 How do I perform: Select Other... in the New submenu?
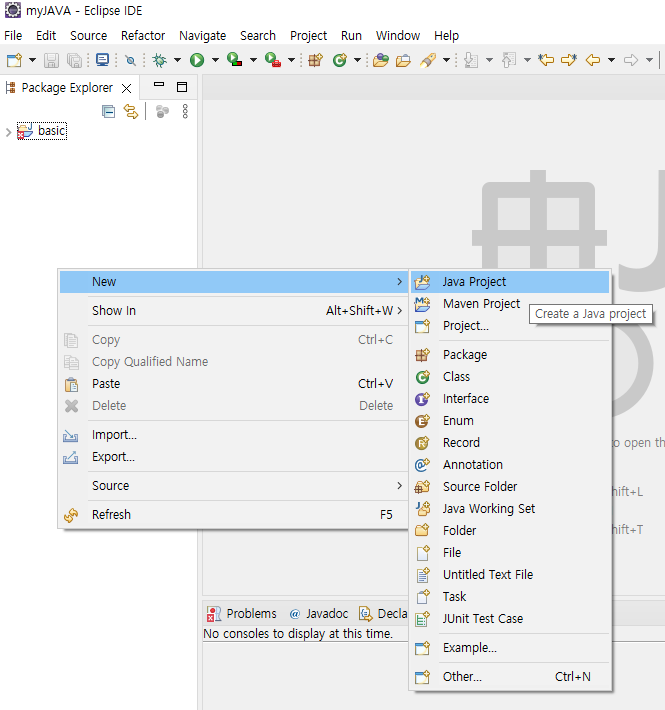click(510, 676)
